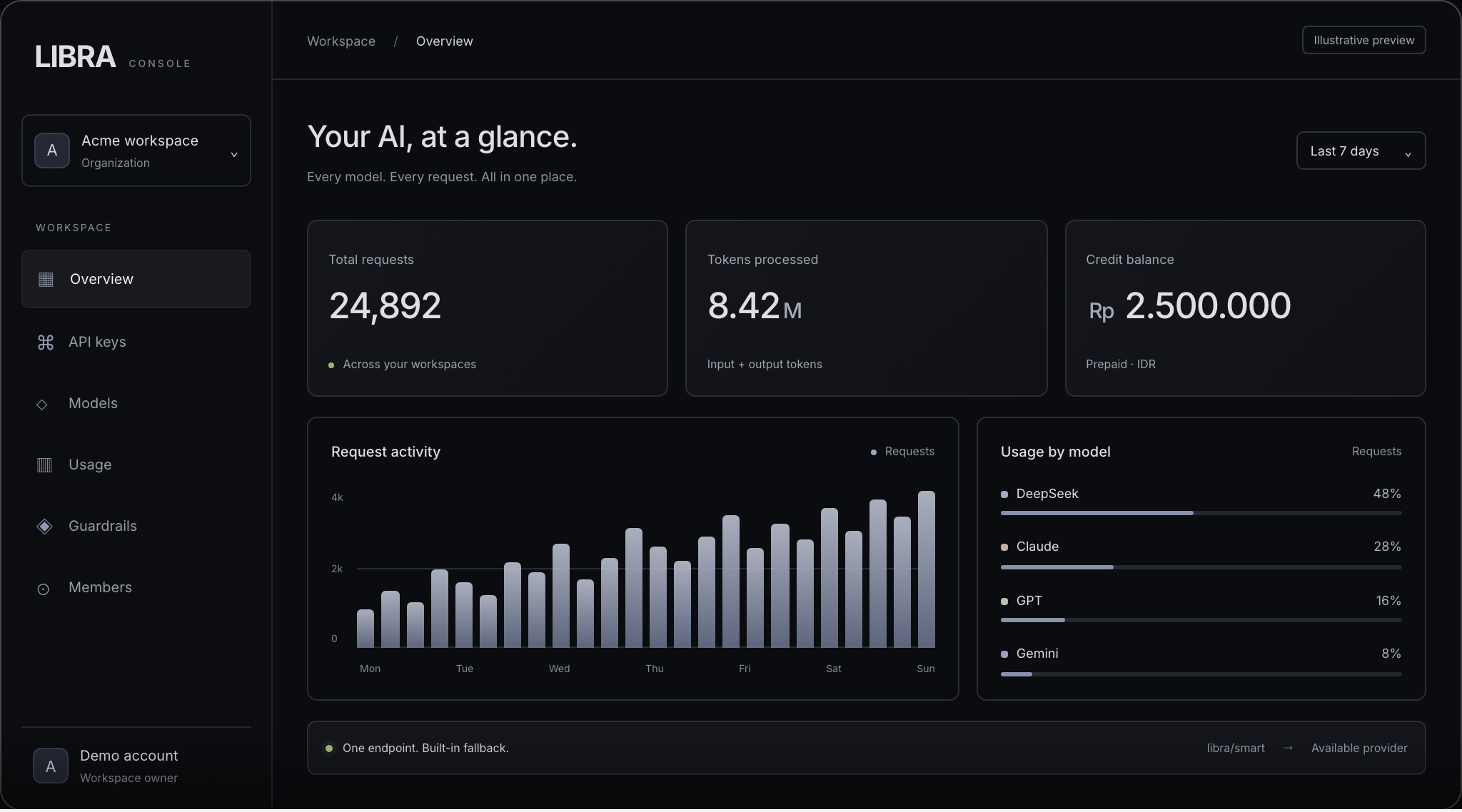Click the Request activity chart title

pos(385,452)
